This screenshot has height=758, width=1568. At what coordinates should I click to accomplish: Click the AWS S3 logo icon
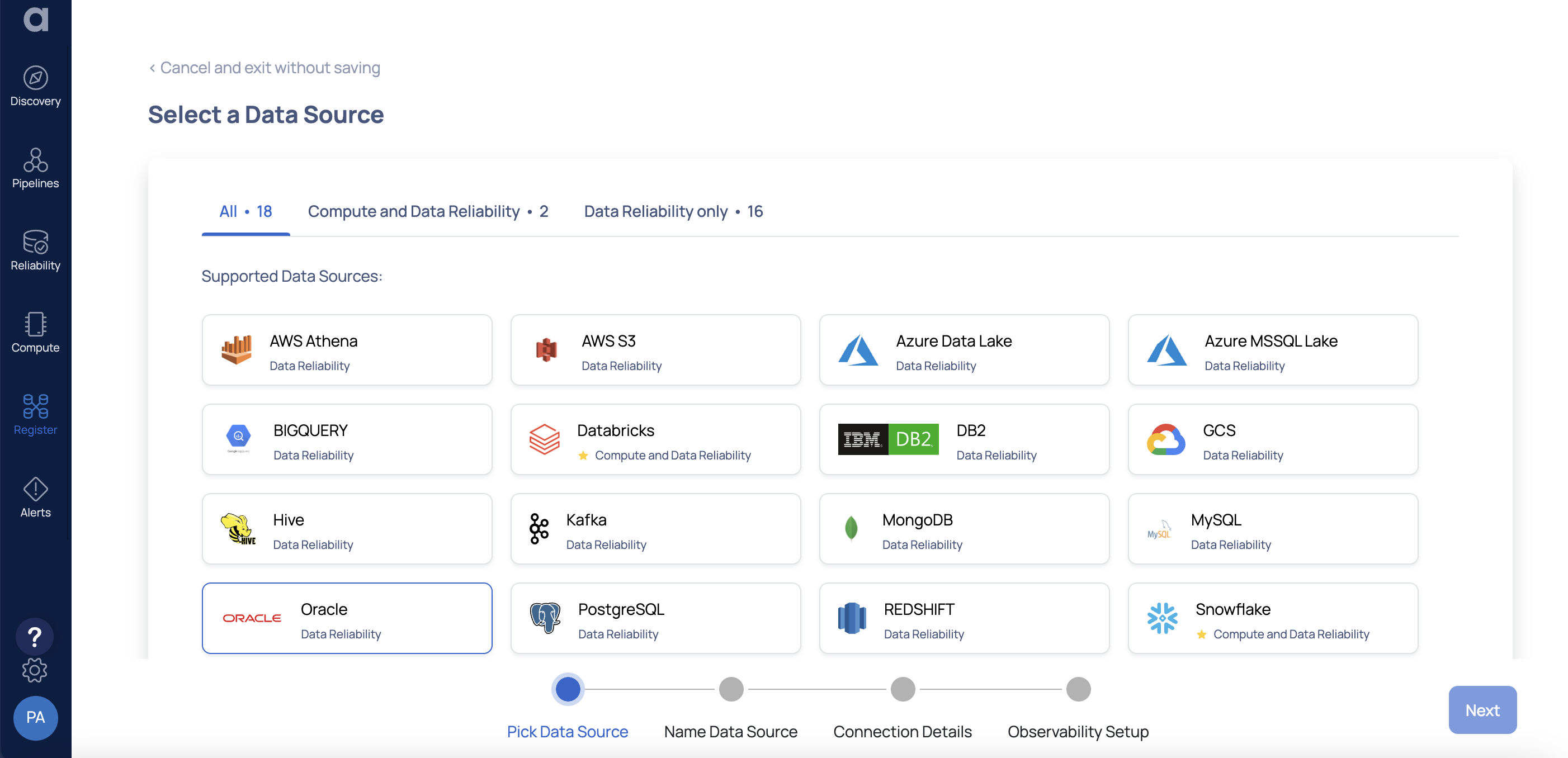[x=546, y=350]
